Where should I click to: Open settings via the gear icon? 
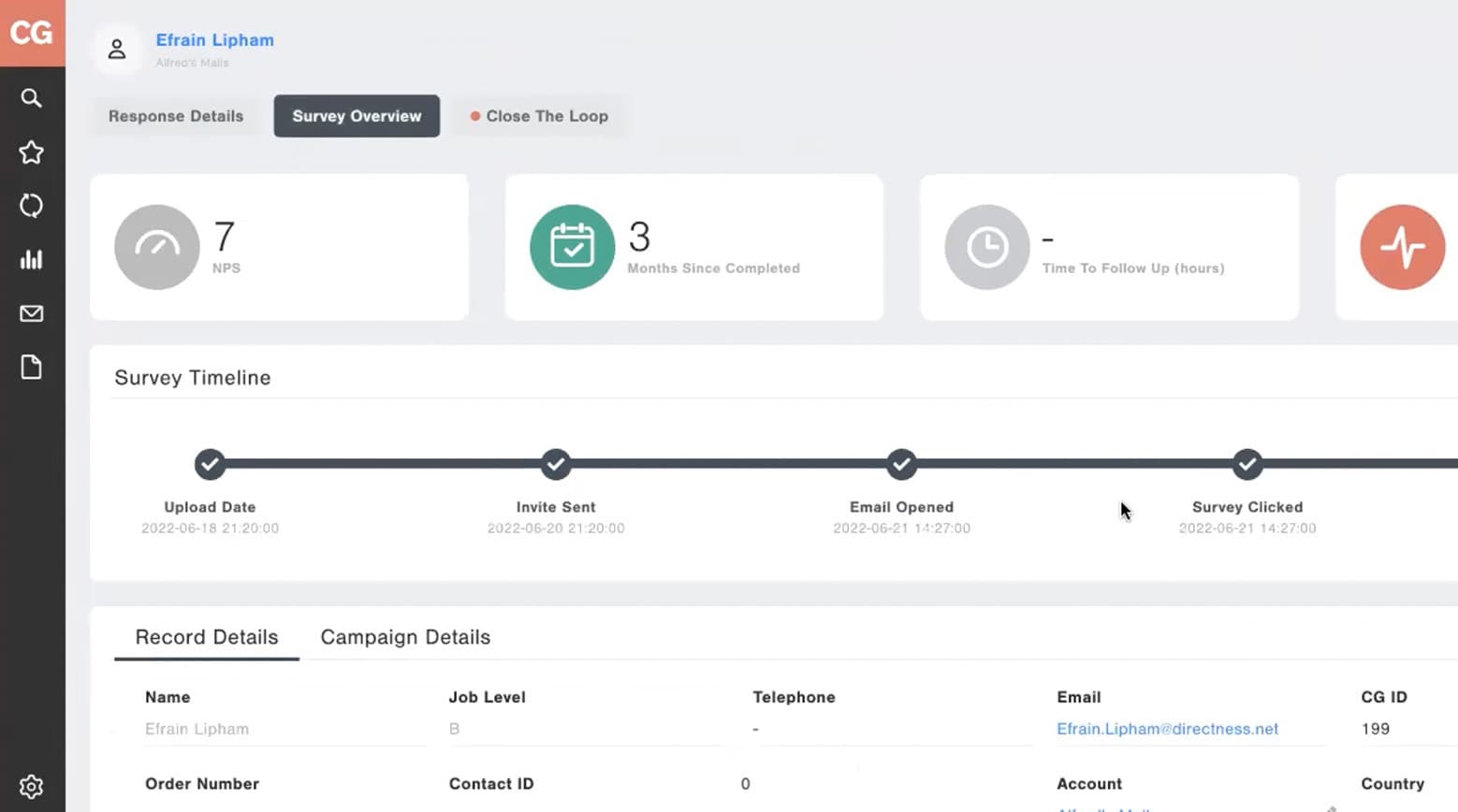(32, 786)
